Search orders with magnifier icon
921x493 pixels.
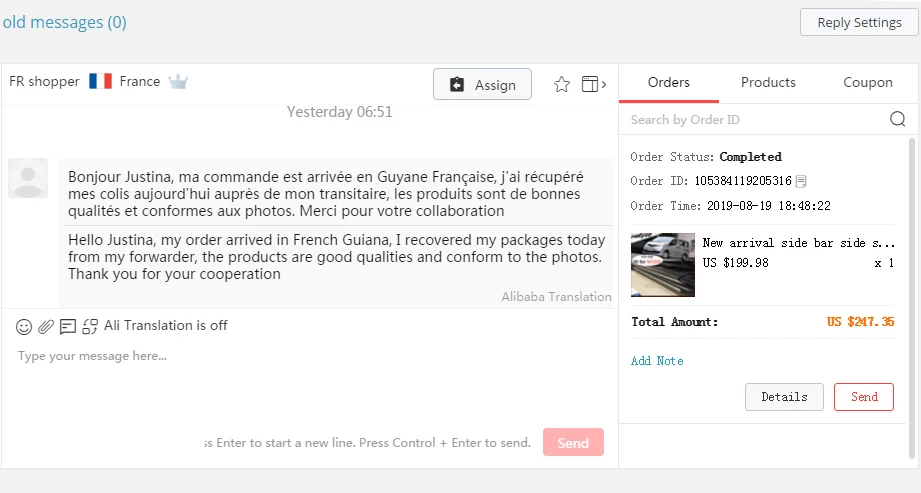(x=897, y=119)
